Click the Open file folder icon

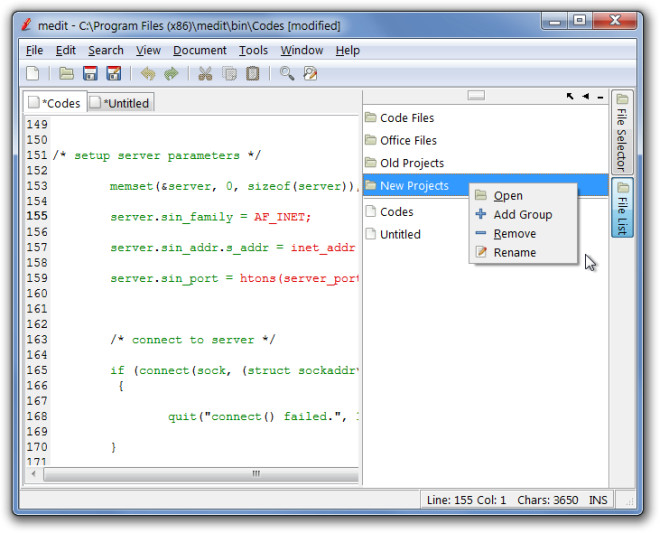pyautogui.click(x=66, y=74)
